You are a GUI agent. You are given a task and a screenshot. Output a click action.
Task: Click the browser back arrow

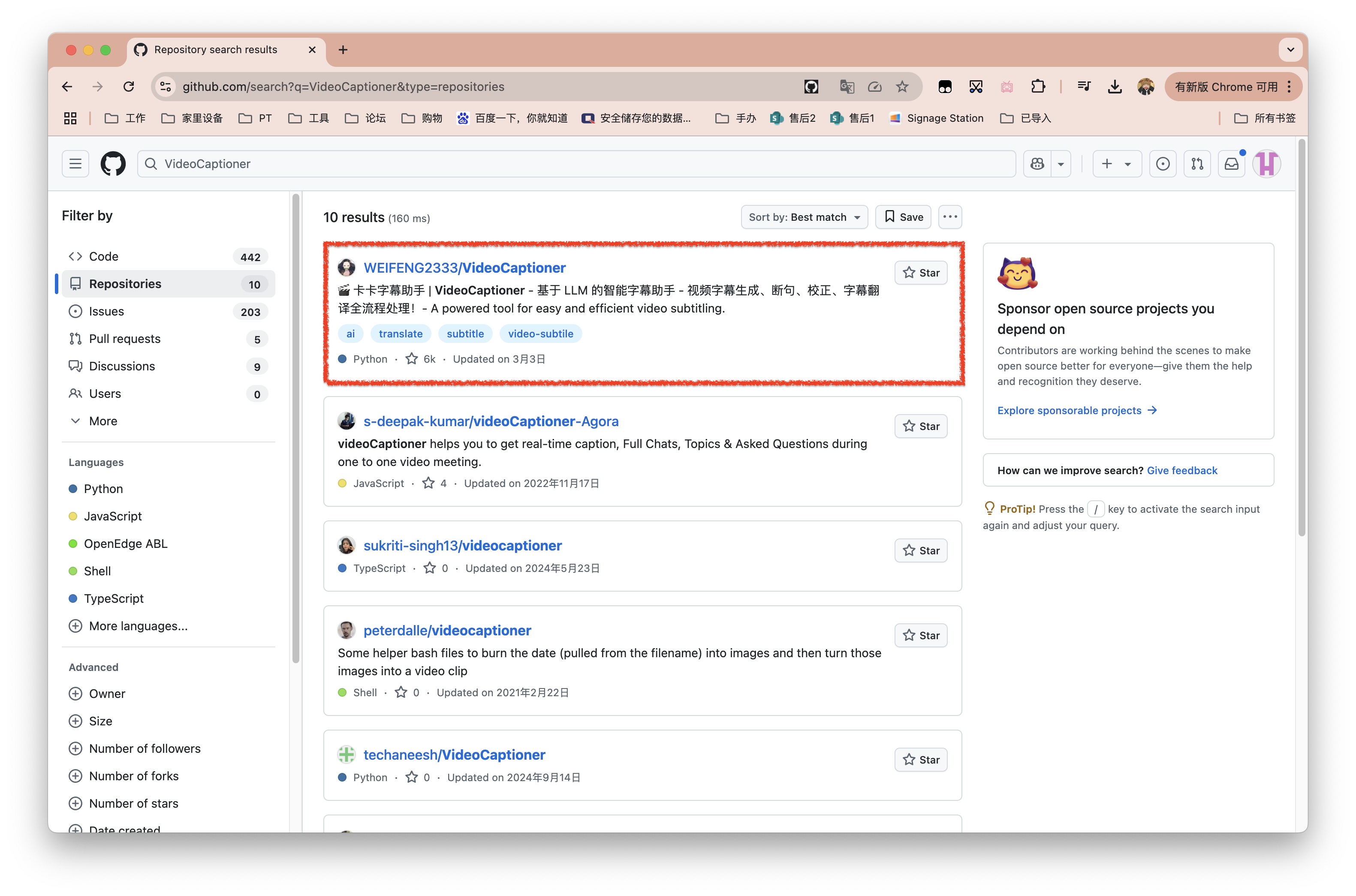tap(67, 86)
